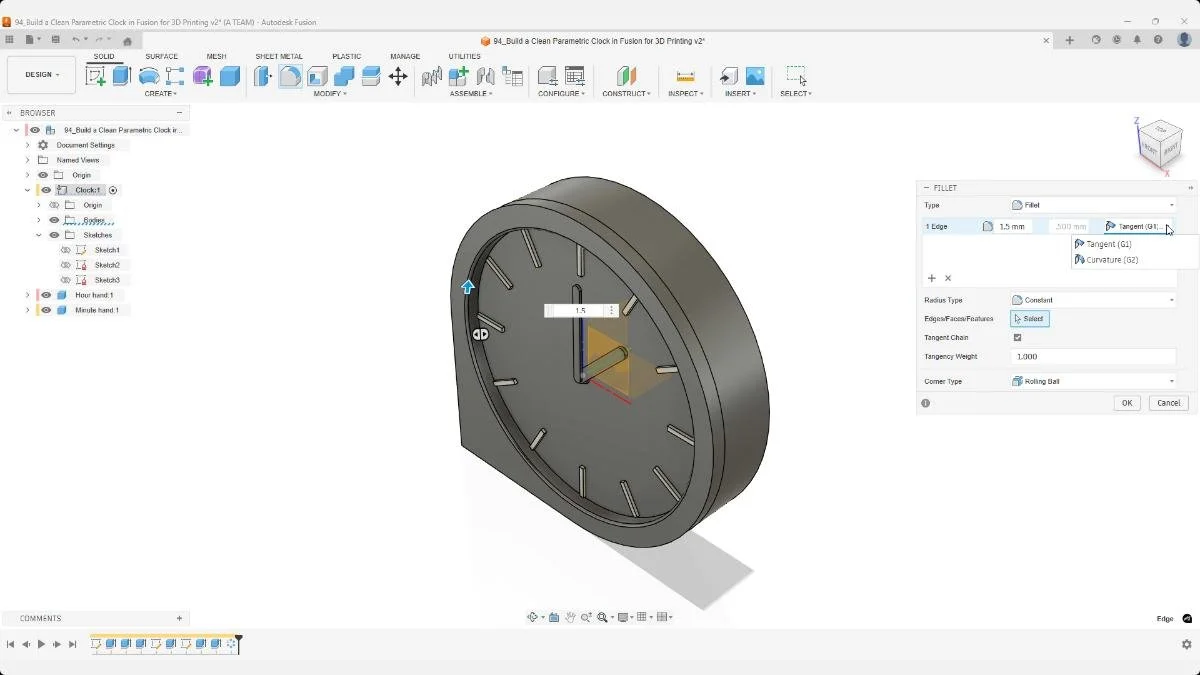The image size is (1200, 675).
Task: Click the Move/Copy four-arrow tool icon
Action: tap(398, 77)
